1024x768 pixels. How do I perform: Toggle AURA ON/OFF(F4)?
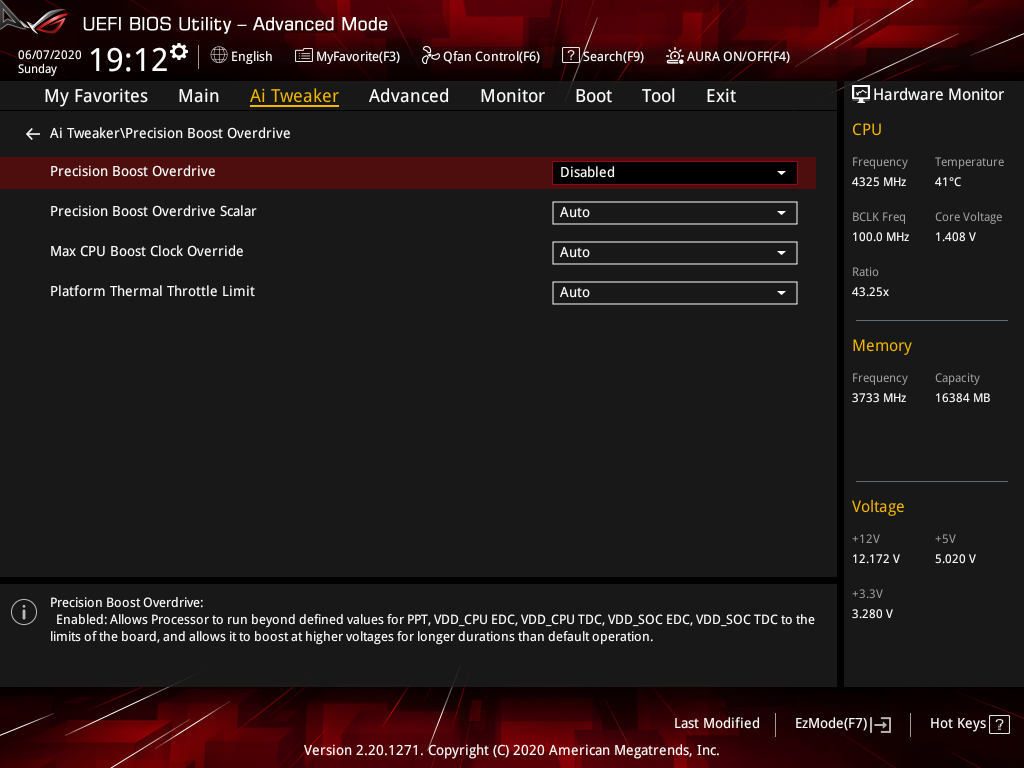click(x=728, y=56)
